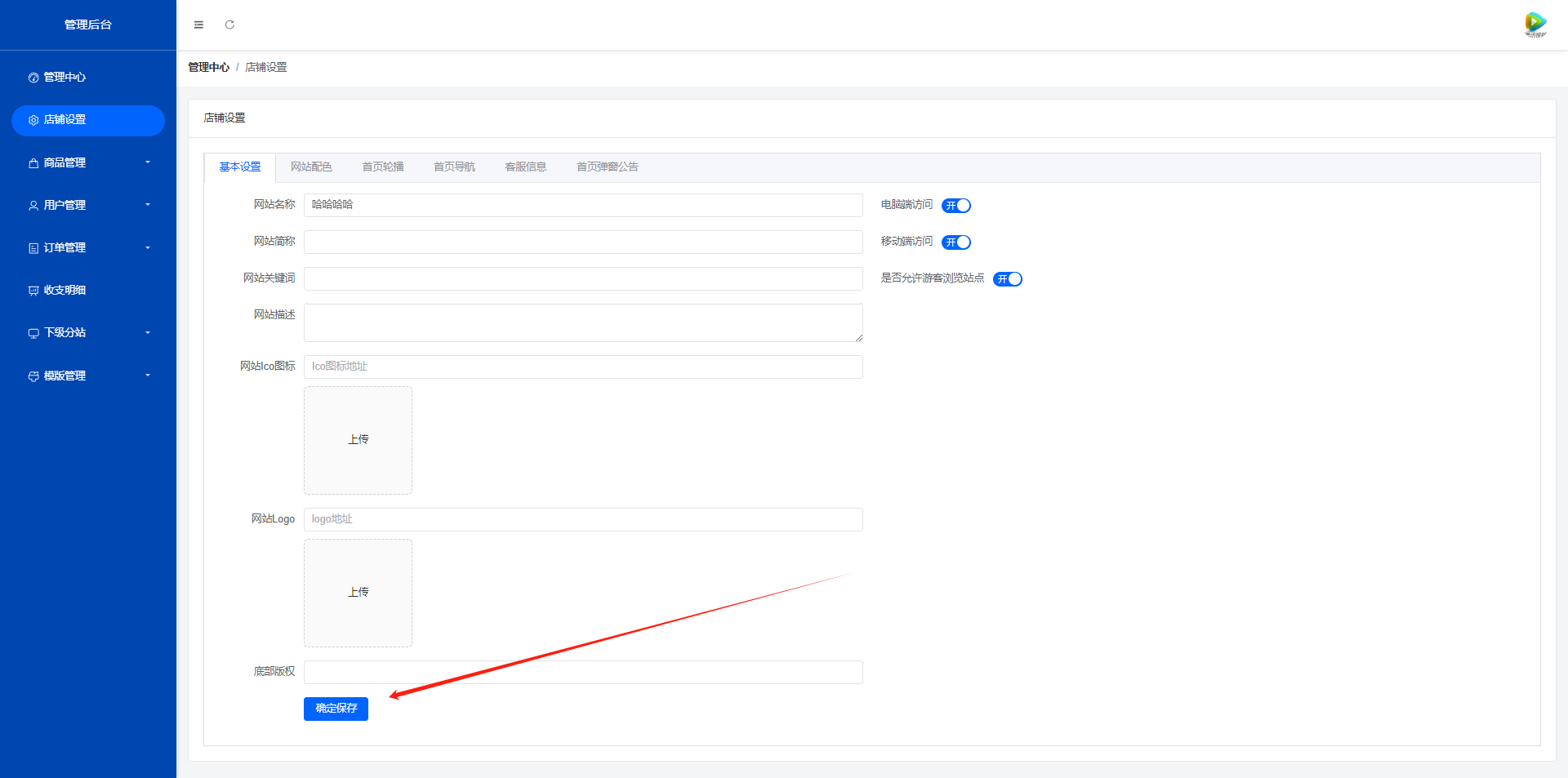Image resolution: width=1568 pixels, height=778 pixels.
Task: Expand the 模版管理 submenu arrow
Action: 148,376
